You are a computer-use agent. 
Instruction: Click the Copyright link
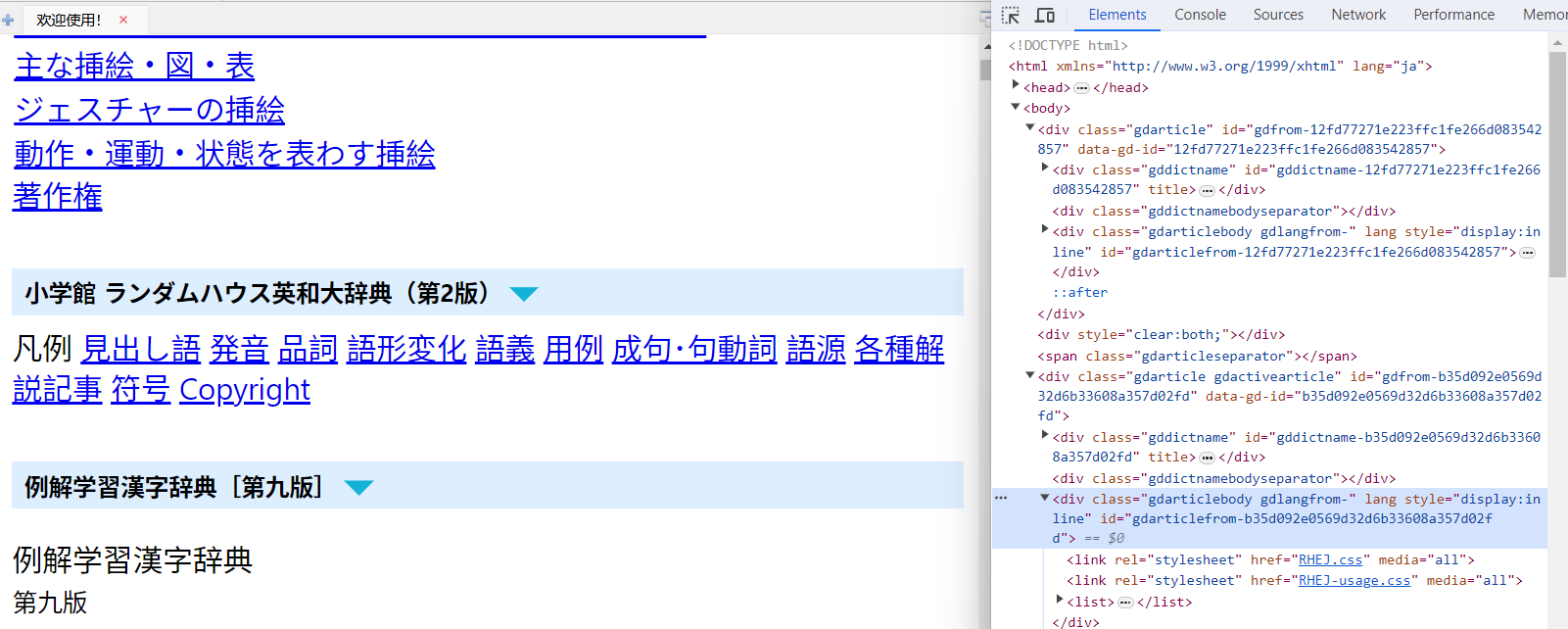245,390
